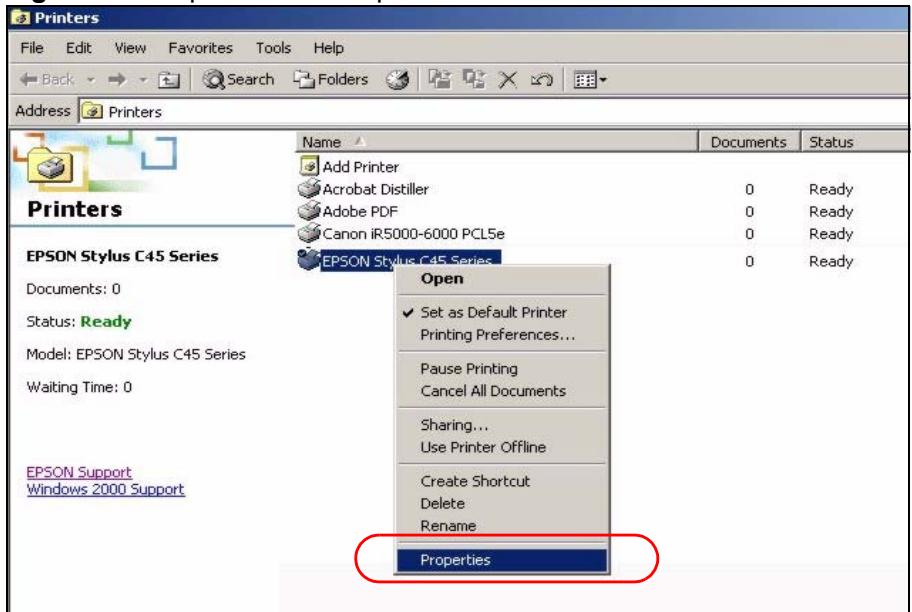Select Pause Printing in context menu
This screenshot has width=912, height=612.
tap(503, 369)
